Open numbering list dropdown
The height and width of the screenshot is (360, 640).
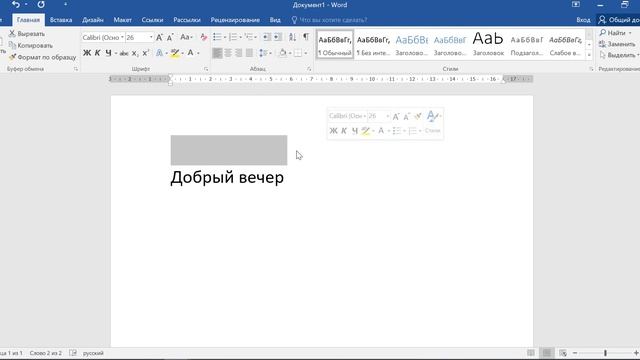[240, 37]
